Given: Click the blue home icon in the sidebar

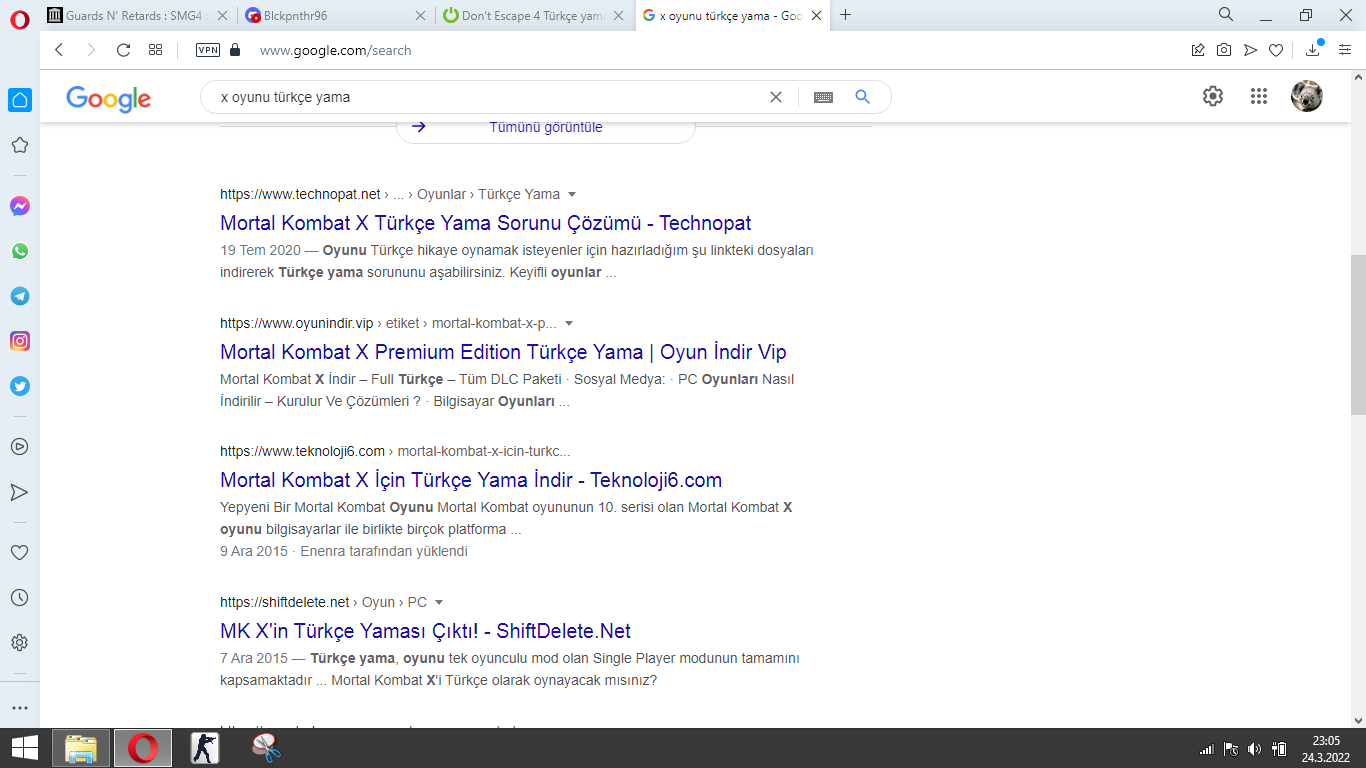Looking at the screenshot, I should pyautogui.click(x=20, y=100).
